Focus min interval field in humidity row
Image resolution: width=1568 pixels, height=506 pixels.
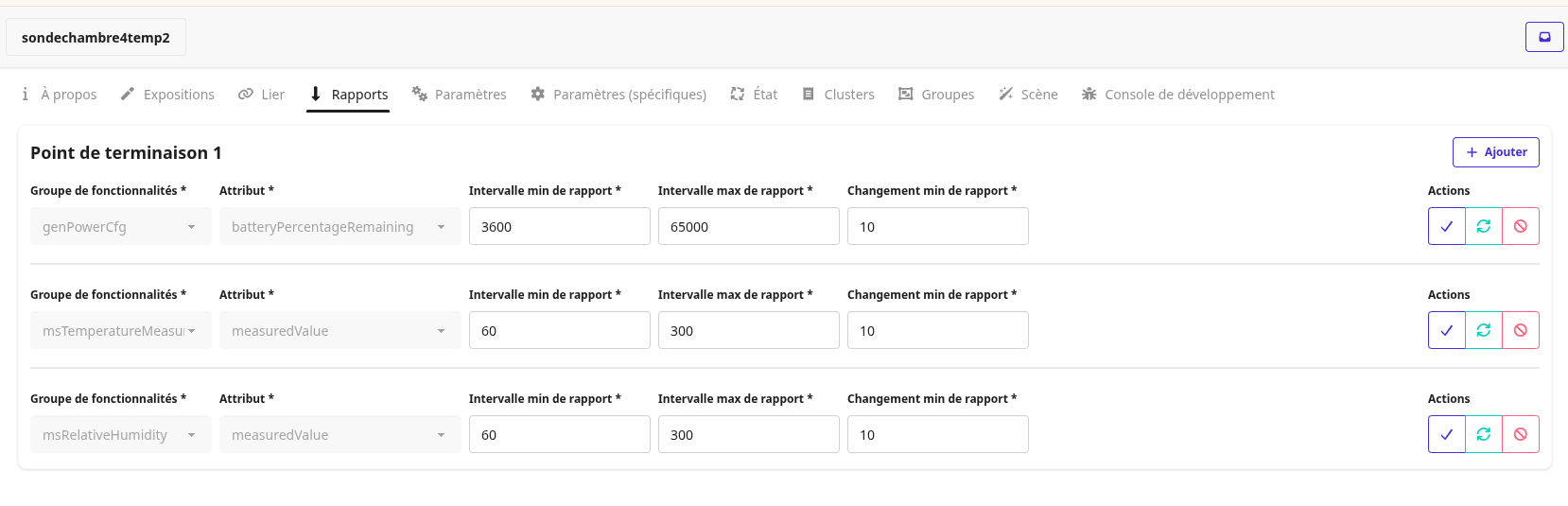(560, 434)
